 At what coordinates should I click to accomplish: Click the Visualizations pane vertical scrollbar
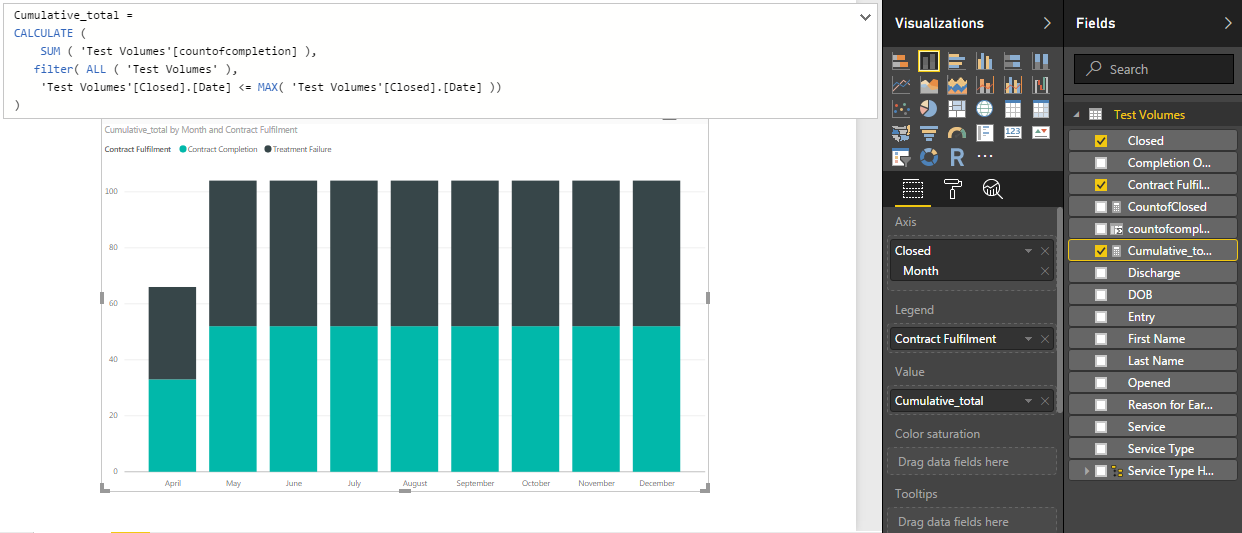[1060, 310]
